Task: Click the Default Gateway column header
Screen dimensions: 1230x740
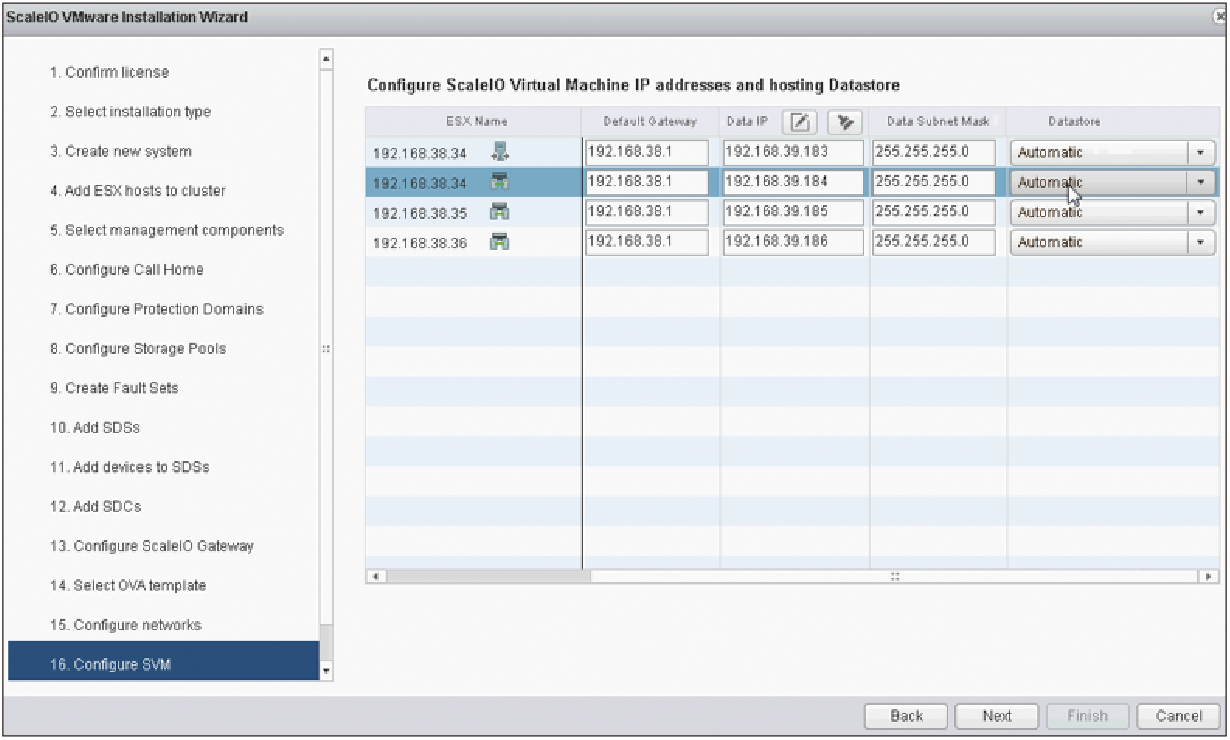Action: (650, 121)
